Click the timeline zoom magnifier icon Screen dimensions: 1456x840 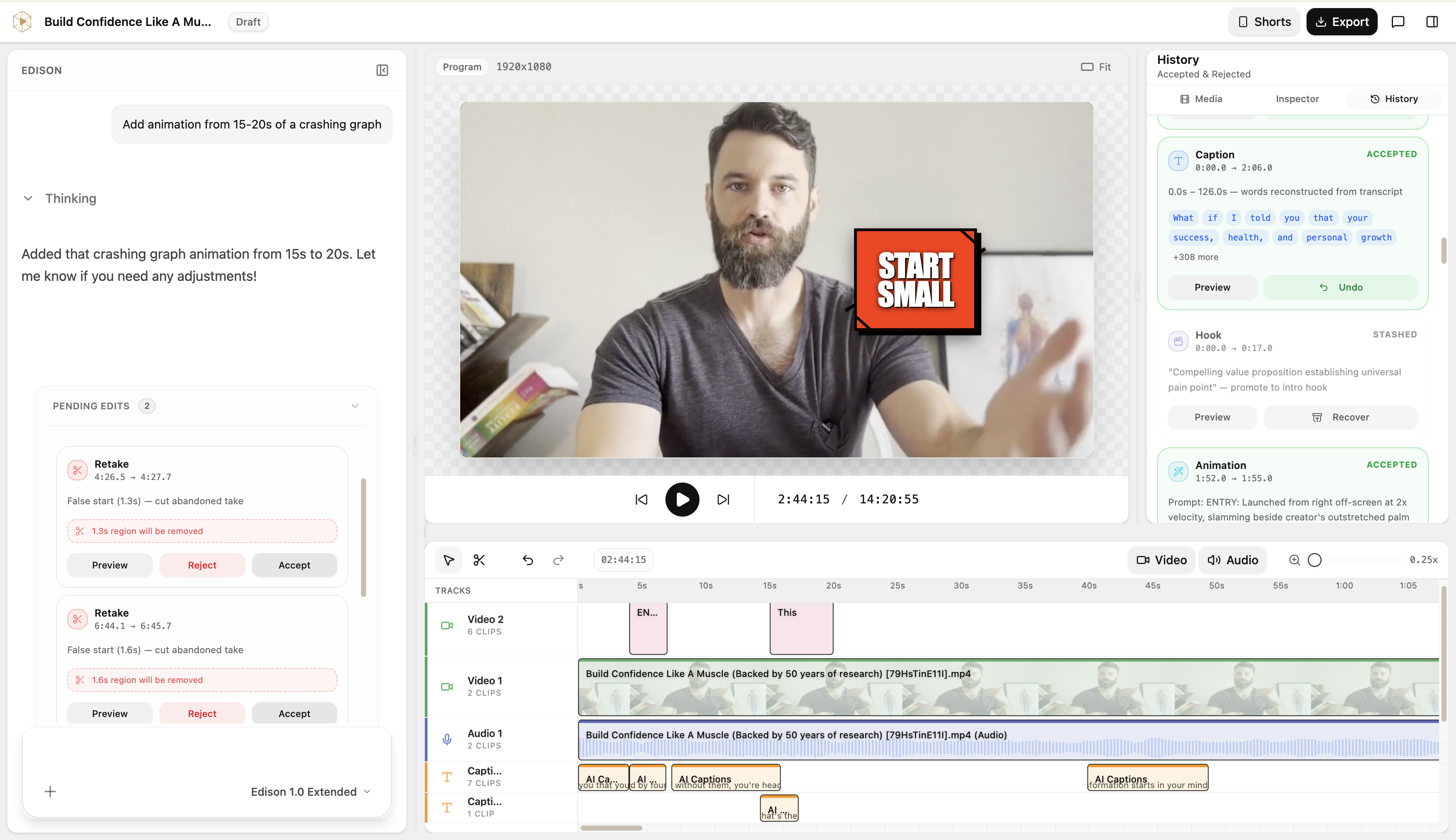coord(1294,560)
